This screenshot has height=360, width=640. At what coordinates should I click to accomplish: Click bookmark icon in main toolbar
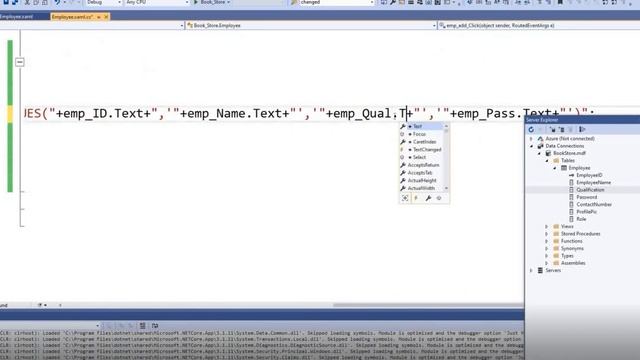pyautogui.click(x=560, y=2)
